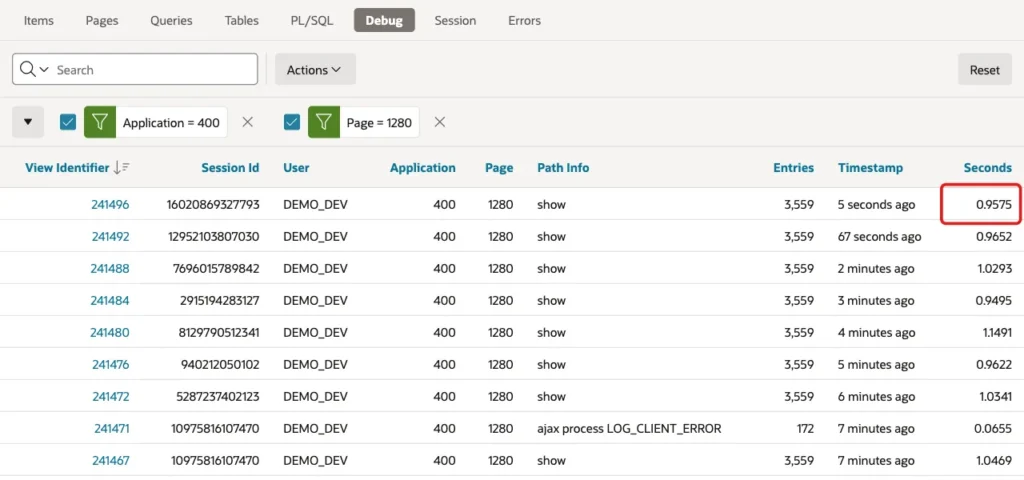Edit the Page = 1280 filter
Screen dimensions: 1024x480
pyautogui.click(x=379, y=122)
